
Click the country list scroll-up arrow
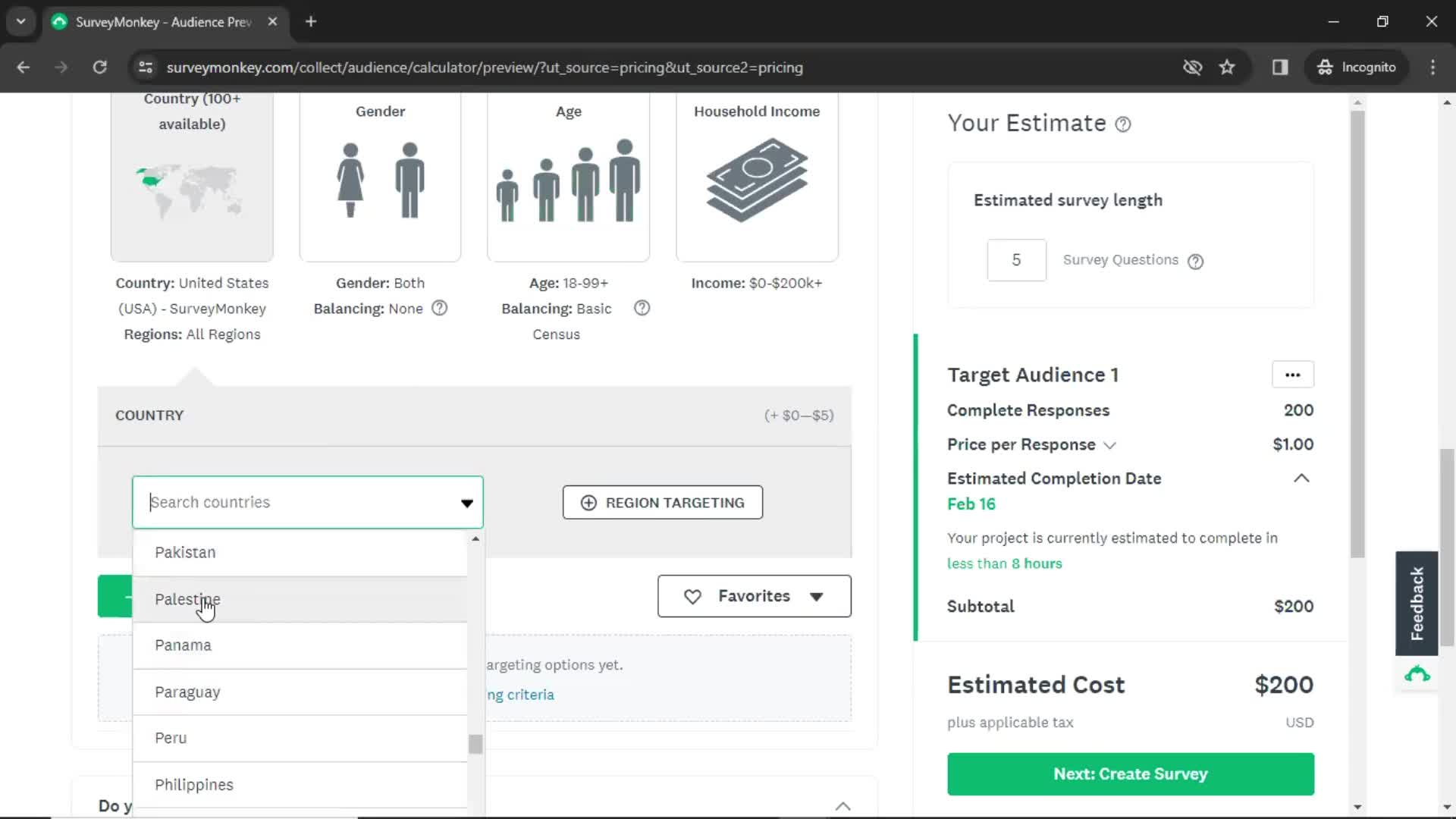pos(475,539)
